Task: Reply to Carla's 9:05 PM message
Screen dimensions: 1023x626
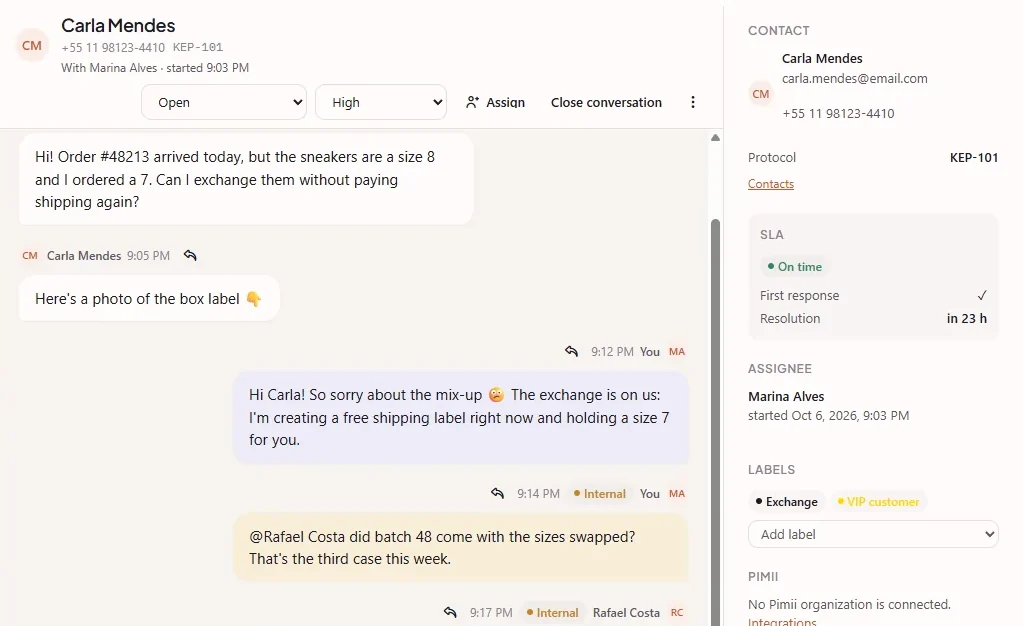Action: coord(190,255)
